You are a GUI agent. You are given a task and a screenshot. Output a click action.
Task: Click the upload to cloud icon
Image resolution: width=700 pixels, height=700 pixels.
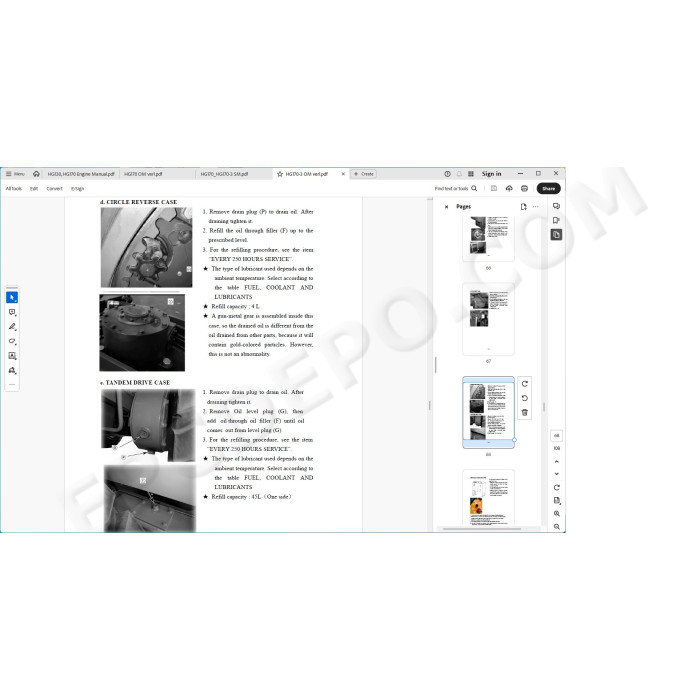[x=509, y=188]
